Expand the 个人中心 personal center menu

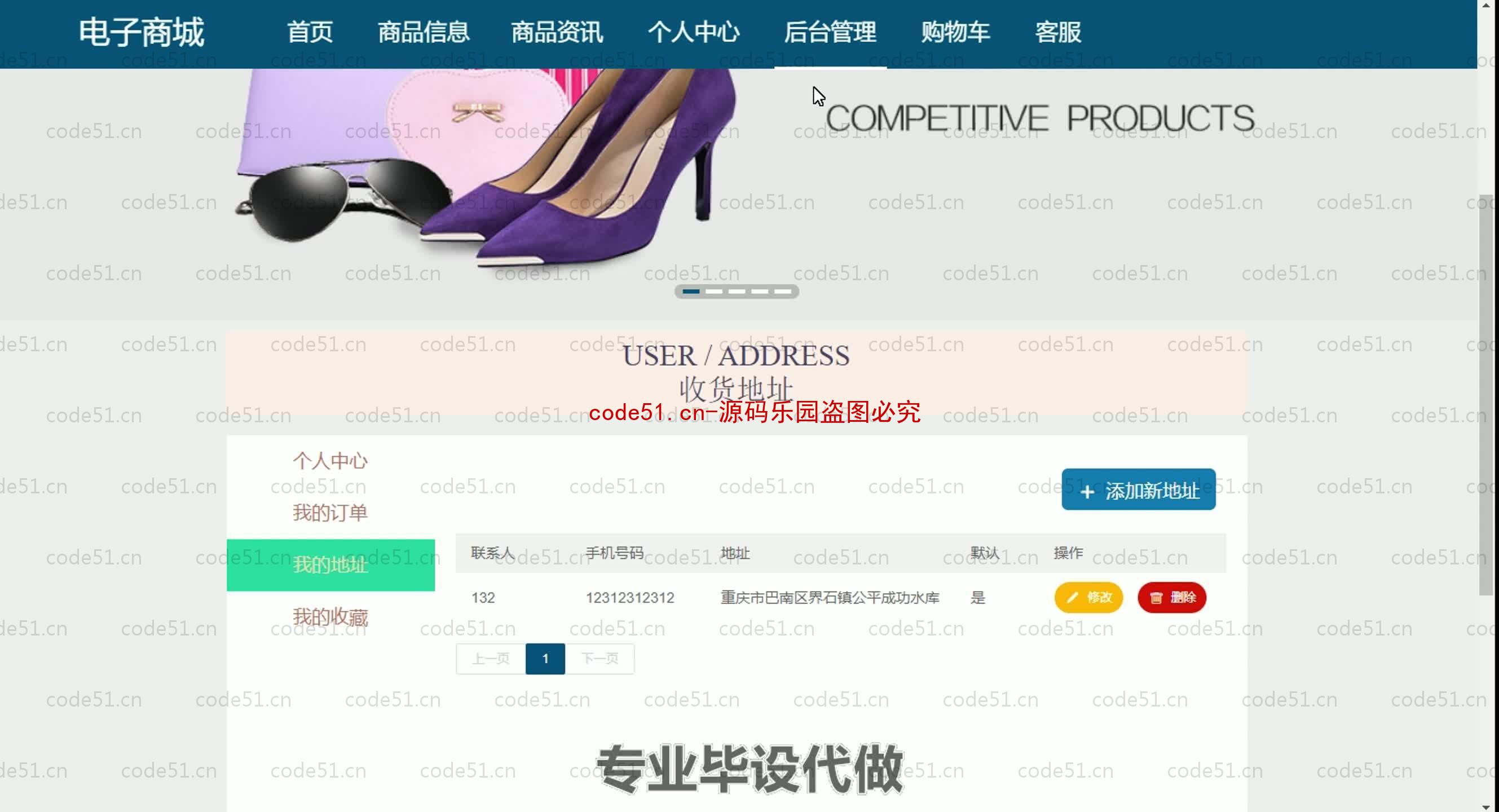click(692, 32)
